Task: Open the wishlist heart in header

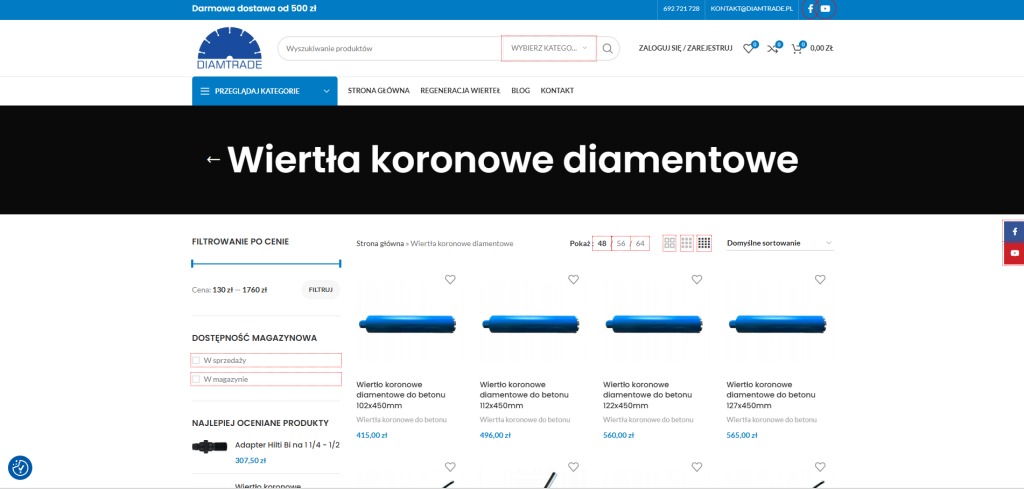Action: coord(748,48)
